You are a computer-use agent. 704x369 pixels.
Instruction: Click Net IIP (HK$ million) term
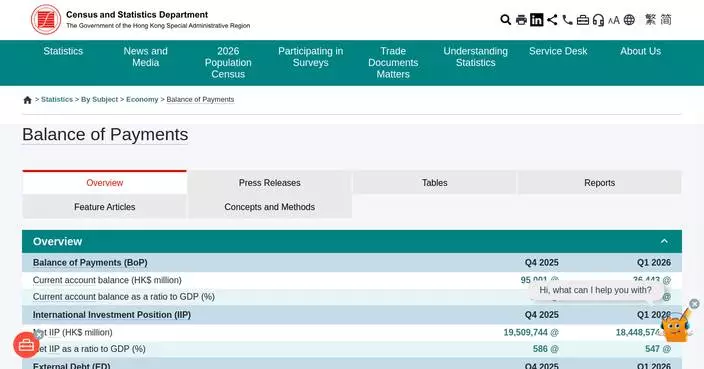[73, 332]
